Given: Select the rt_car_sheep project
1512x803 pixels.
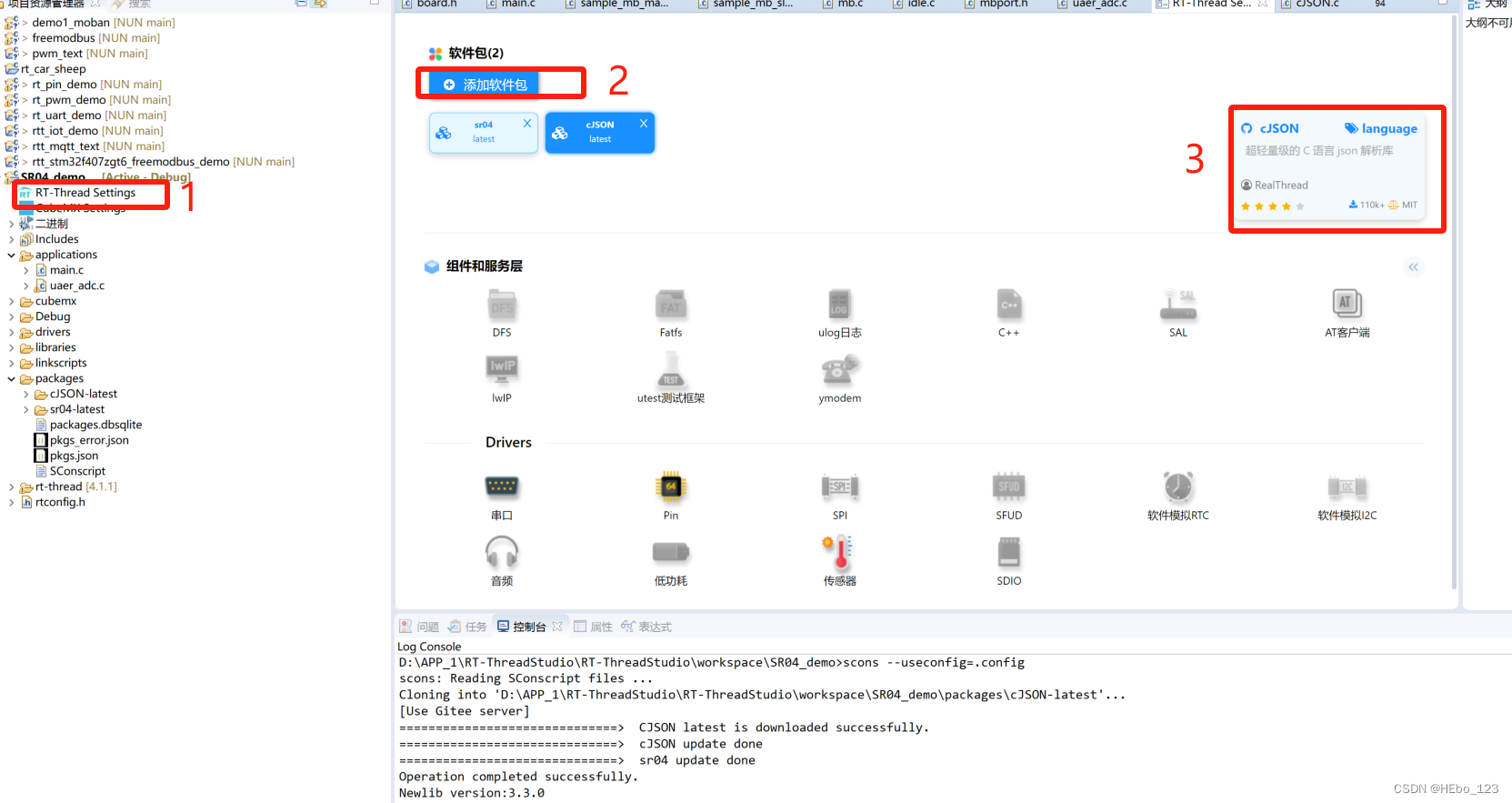Looking at the screenshot, I should [53, 69].
